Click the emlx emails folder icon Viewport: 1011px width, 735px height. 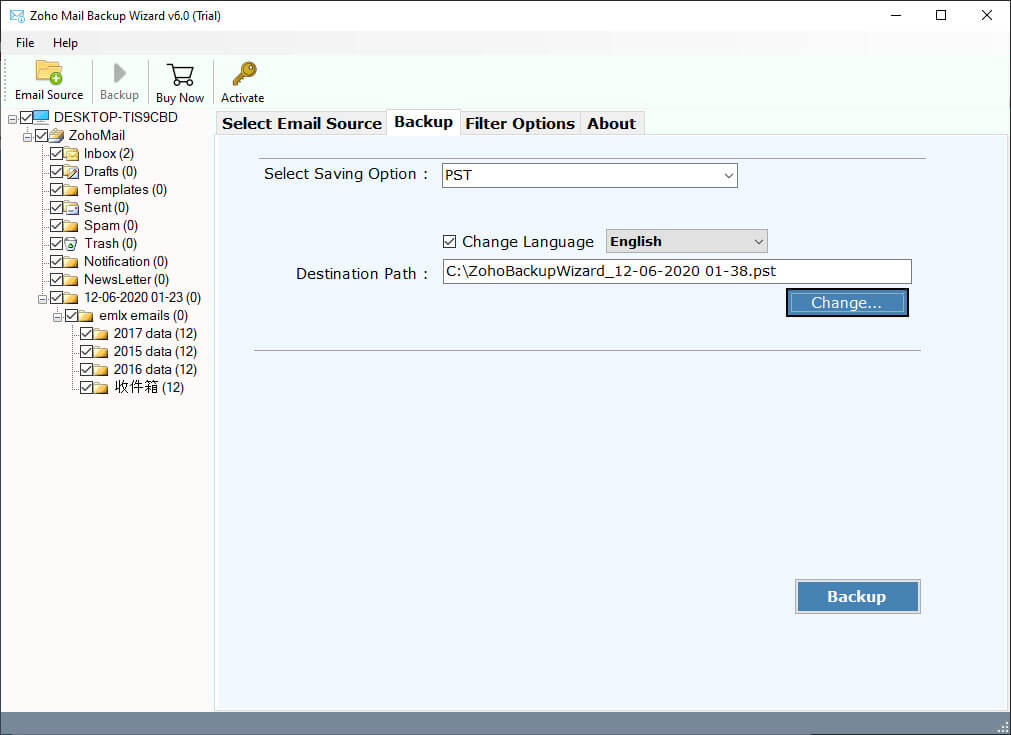[86, 316]
